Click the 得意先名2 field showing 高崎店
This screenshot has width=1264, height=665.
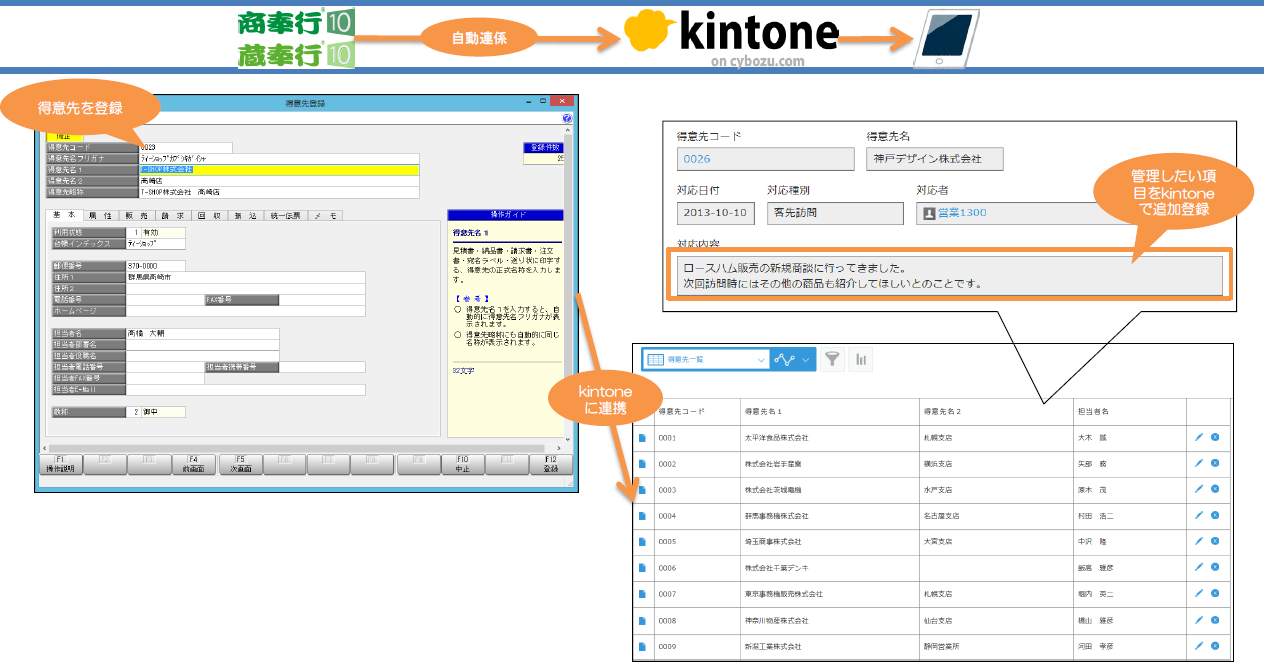[279, 181]
